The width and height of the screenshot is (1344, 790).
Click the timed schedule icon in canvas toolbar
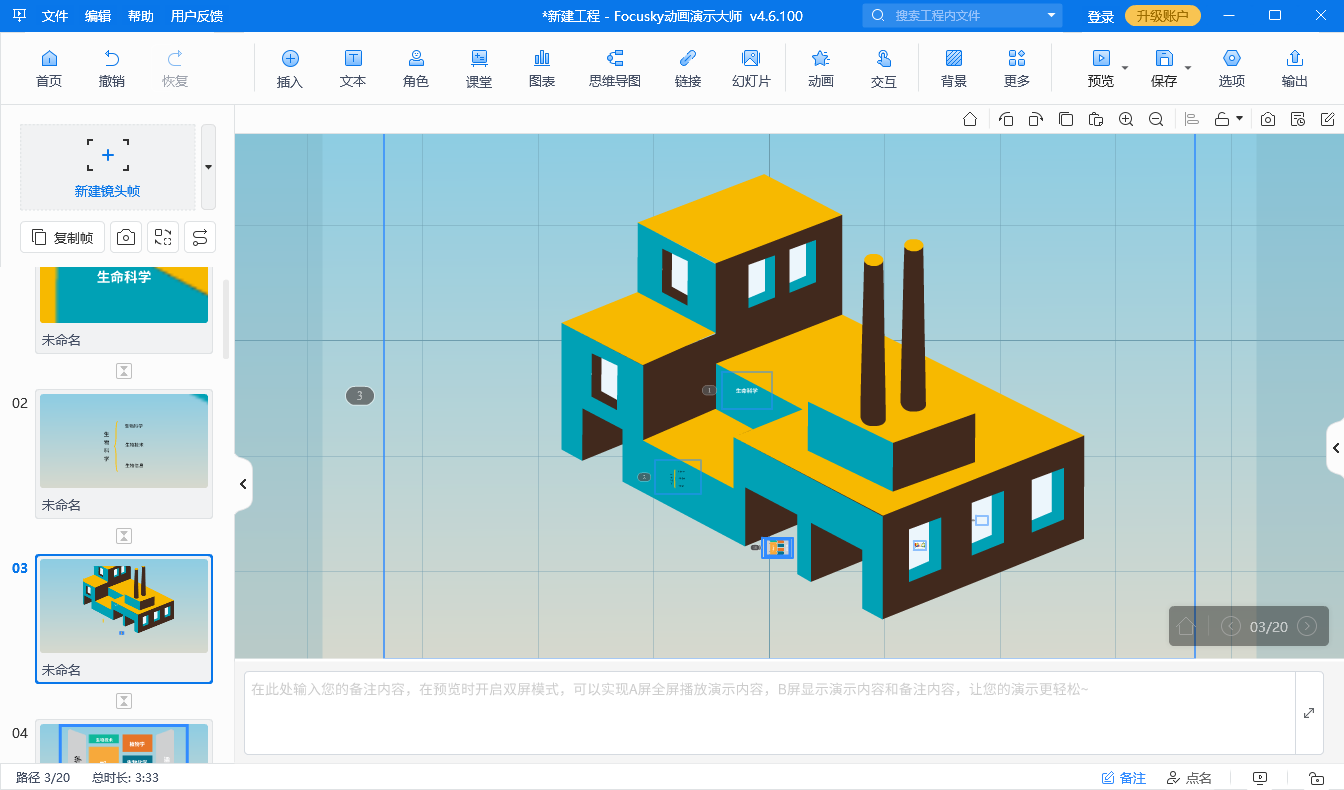[x=1298, y=119]
